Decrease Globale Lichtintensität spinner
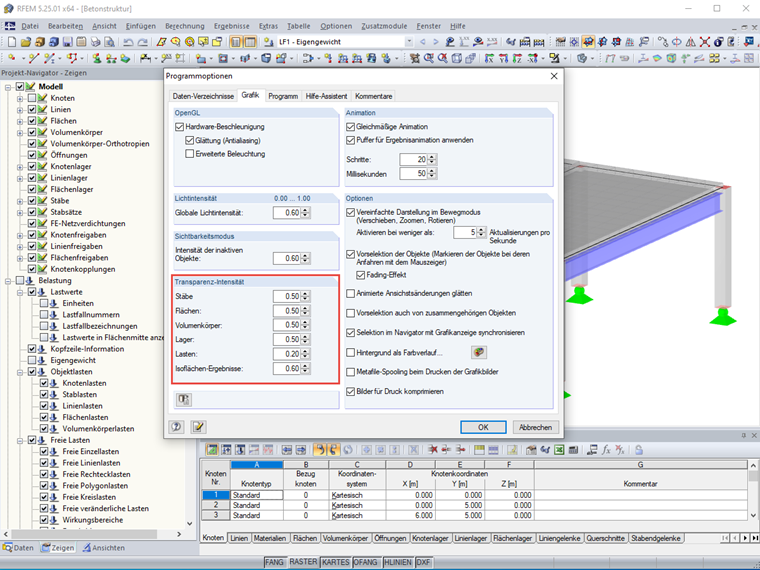Image resolution: width=760 pixels, height=570 pixels. click(x=305, y=215)
